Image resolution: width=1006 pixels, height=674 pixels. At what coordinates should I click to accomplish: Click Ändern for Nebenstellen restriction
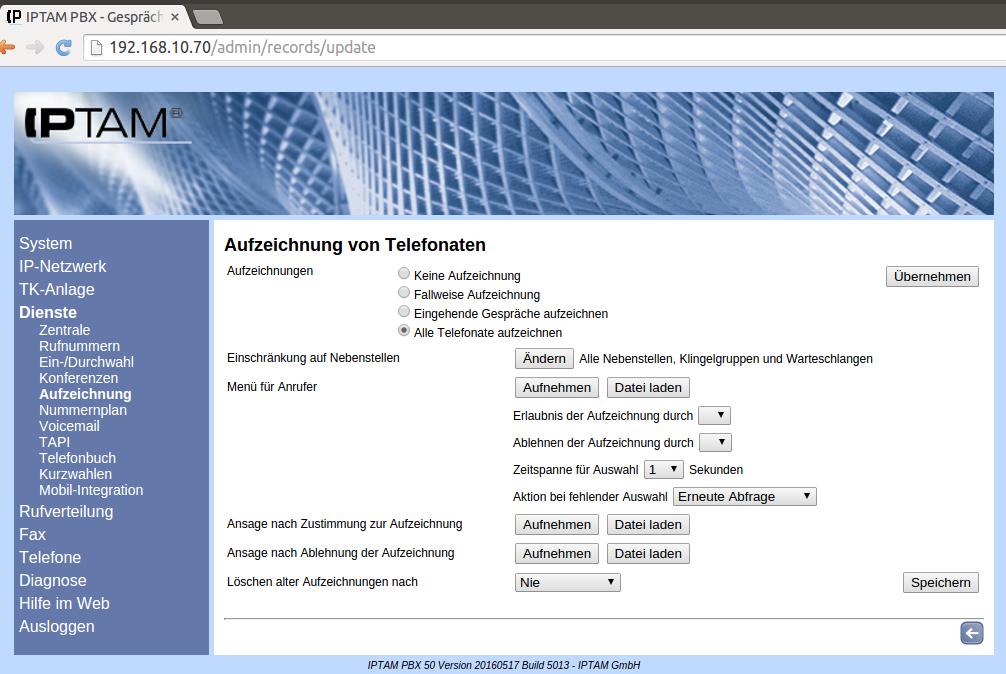[544, 359]
